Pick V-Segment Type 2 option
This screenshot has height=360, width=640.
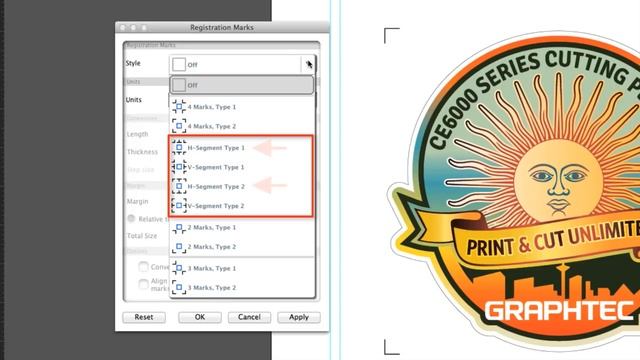point(242,206)
